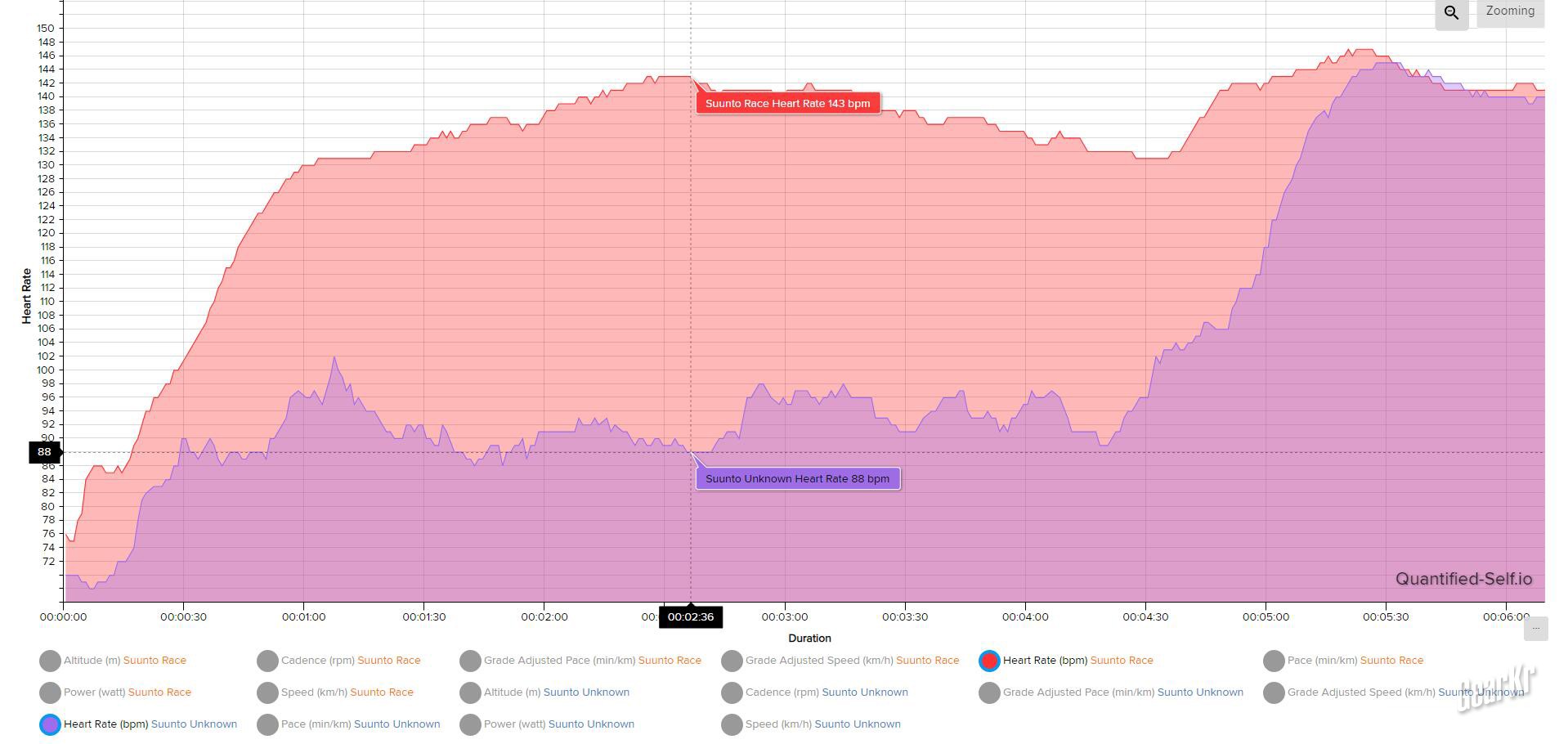Click Speed (km/h) Suunto Unknown legend label
Viewport: 1568px width, 744px height.
(822, 724)
